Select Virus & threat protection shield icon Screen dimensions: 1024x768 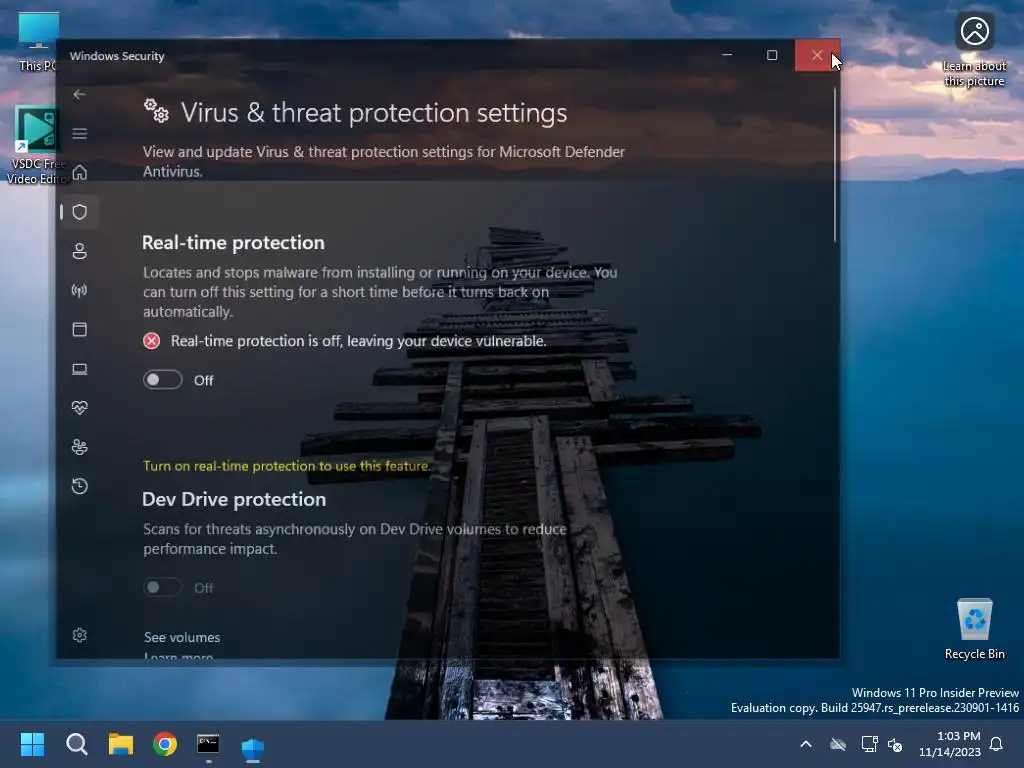tap(79, 212)
